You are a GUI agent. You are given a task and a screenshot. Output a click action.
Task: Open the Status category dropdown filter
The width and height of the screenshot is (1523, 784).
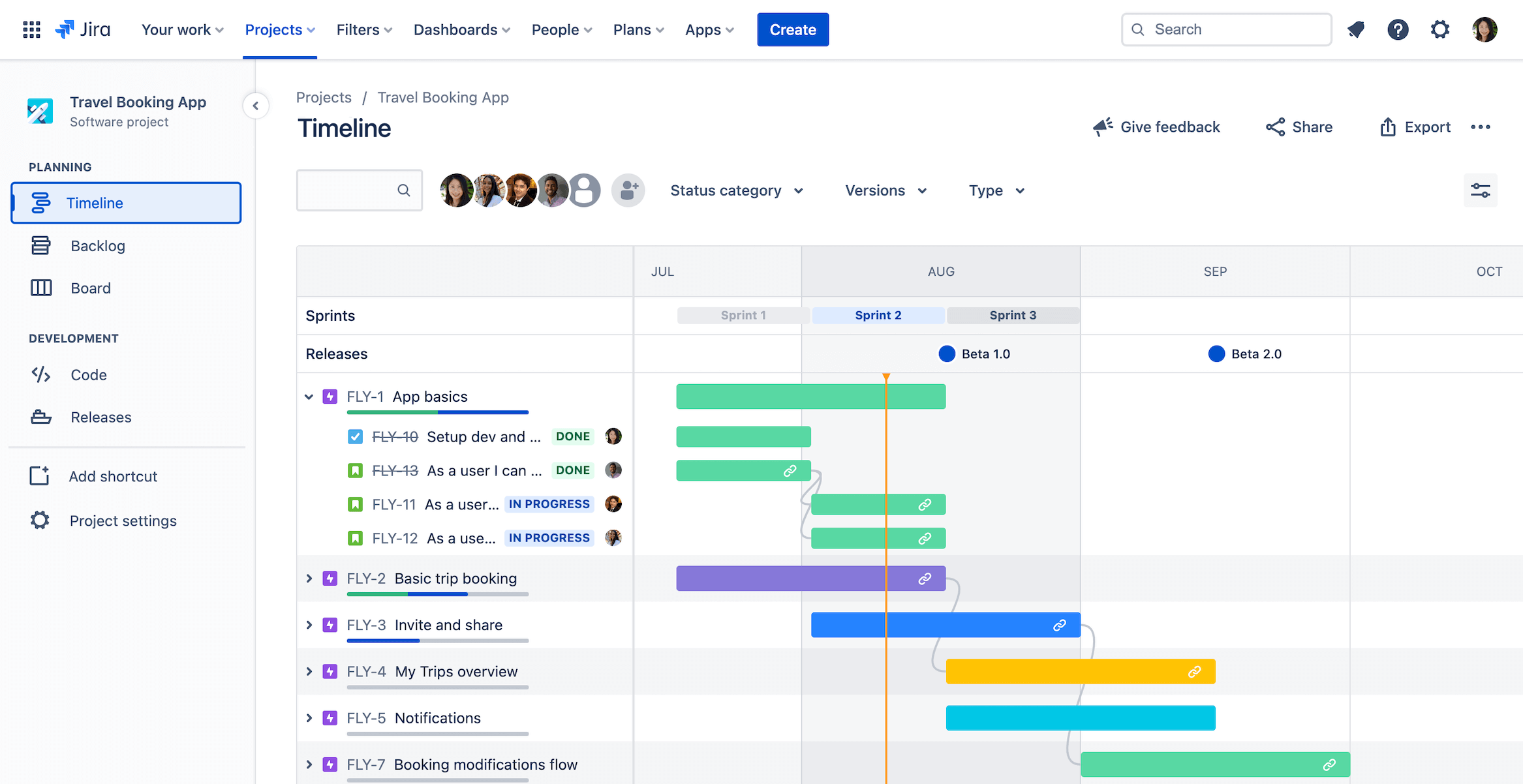click(x=738, y=190)
